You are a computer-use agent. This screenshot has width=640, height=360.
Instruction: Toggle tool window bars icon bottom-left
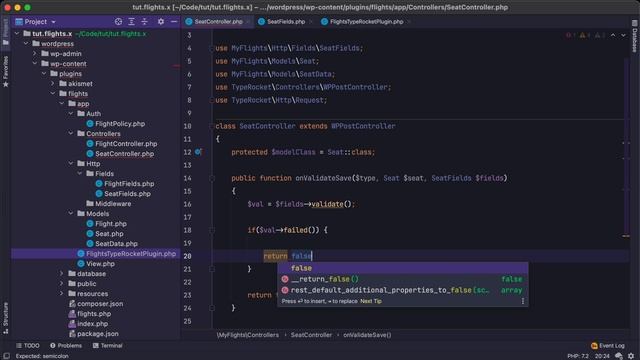click(7, 356)
